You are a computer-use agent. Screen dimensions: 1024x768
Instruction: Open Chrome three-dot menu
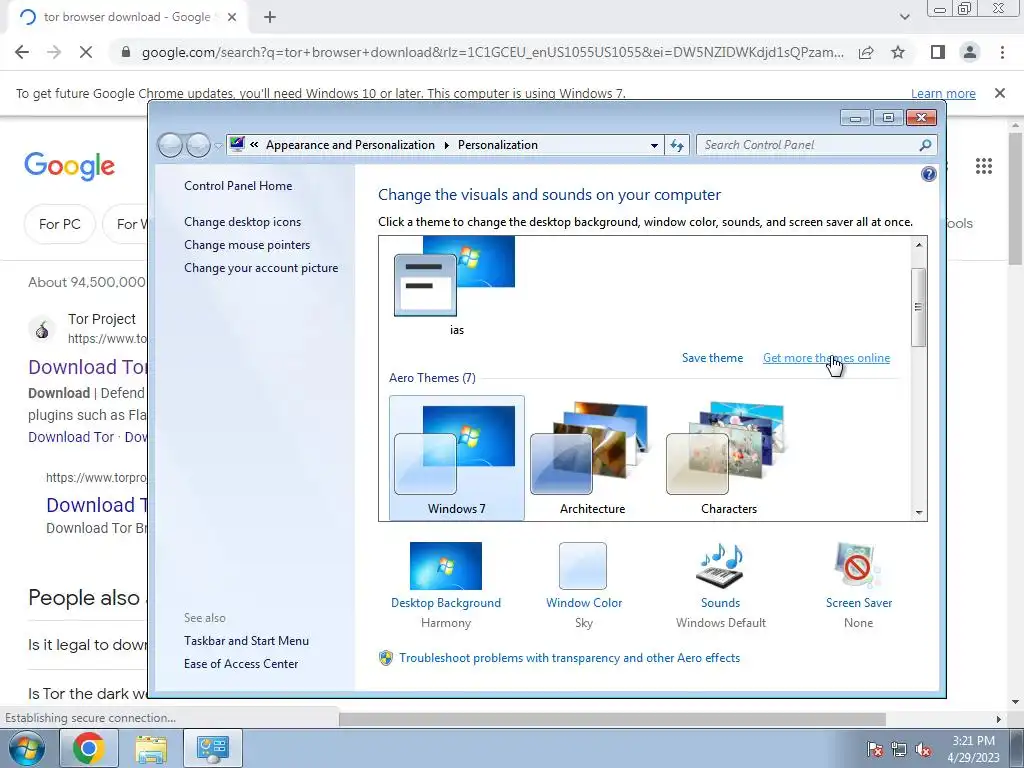(1002, 52)
